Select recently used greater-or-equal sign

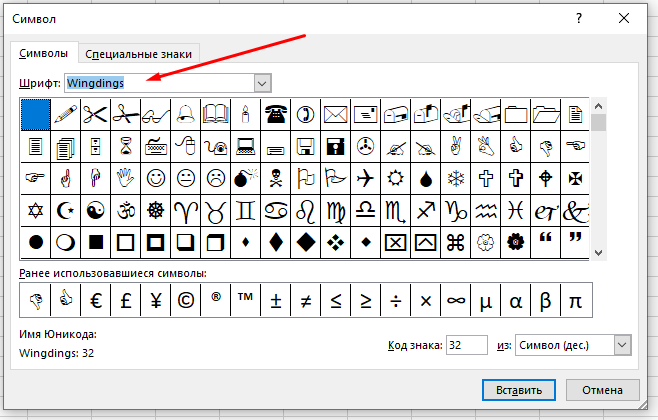pyautogui.click(x=366, y=300)
